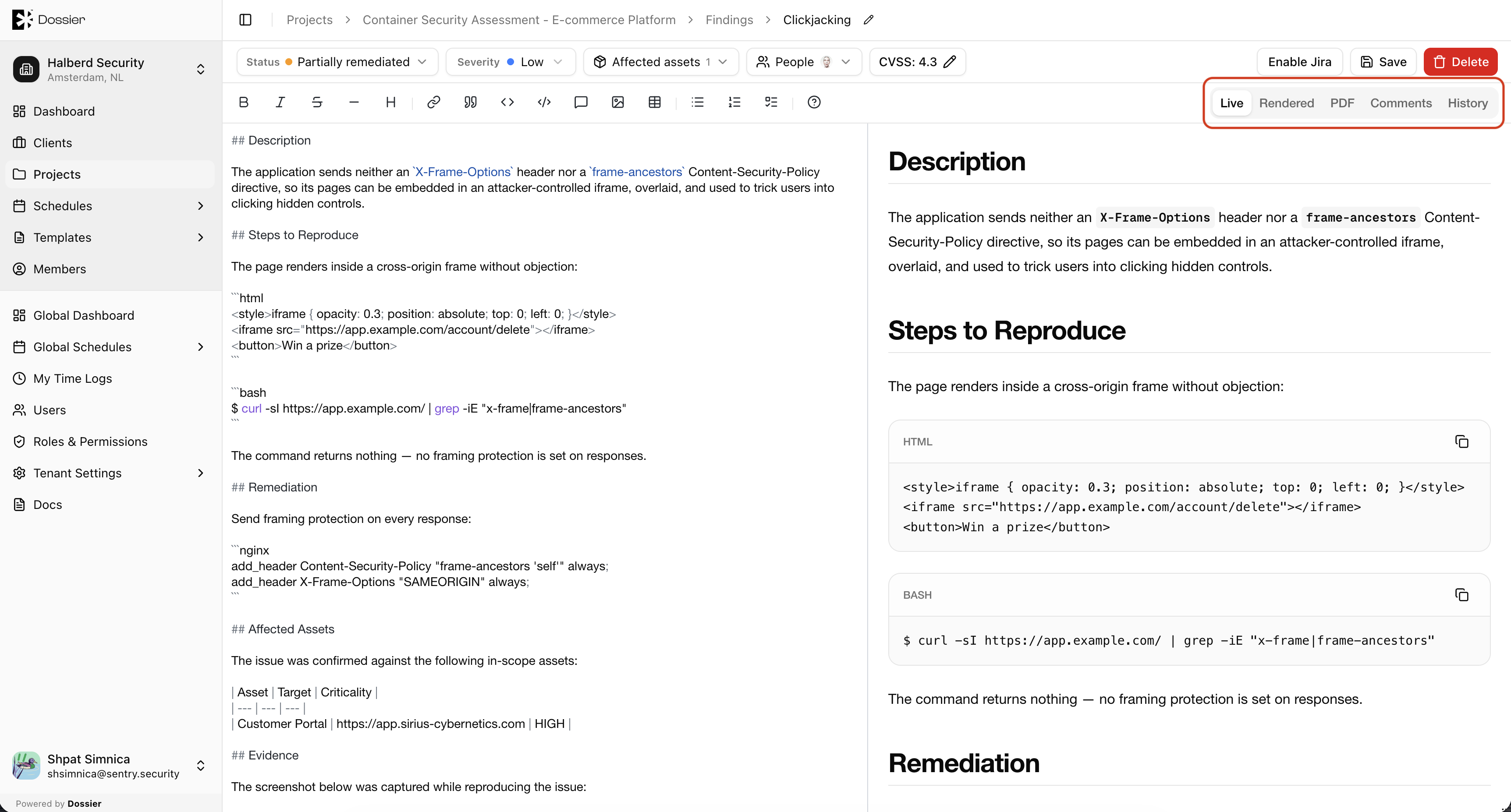Expand Tenant Settings menu
The width and height of the screenshot is (1511, 812).
111,473
